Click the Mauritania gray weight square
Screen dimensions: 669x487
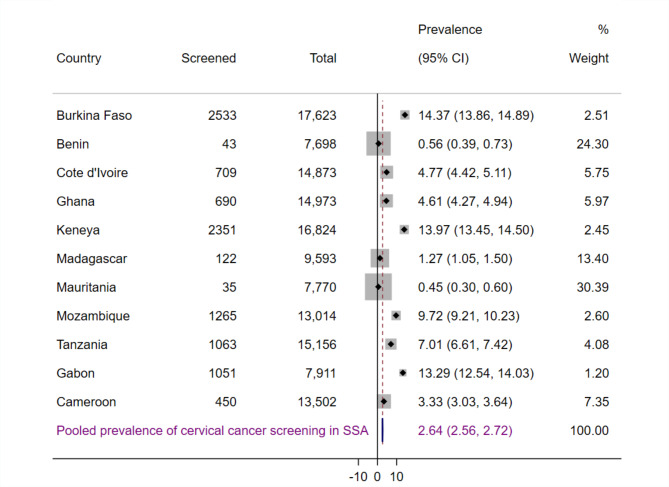pyautogui.click(x=378, y=287)
